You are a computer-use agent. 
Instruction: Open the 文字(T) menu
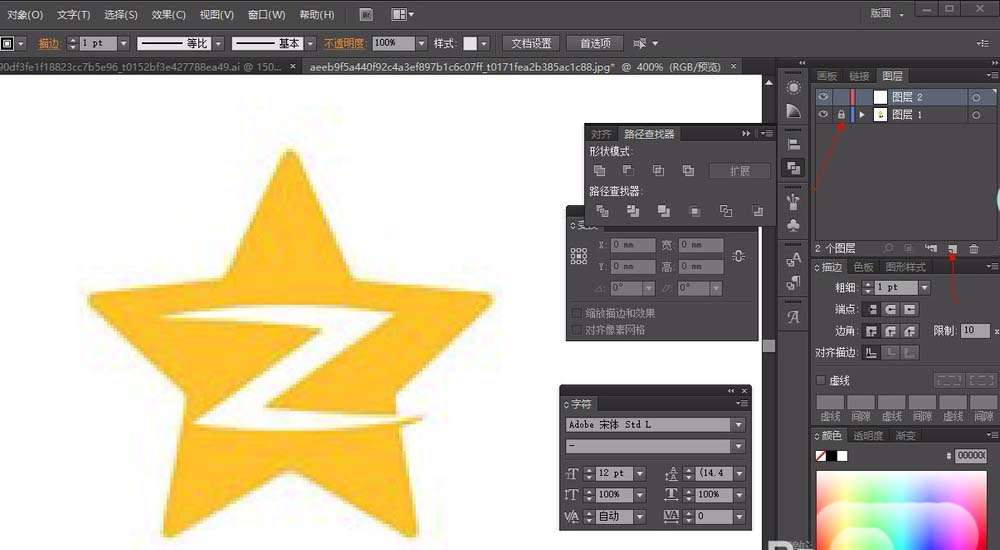click(73, 14)
